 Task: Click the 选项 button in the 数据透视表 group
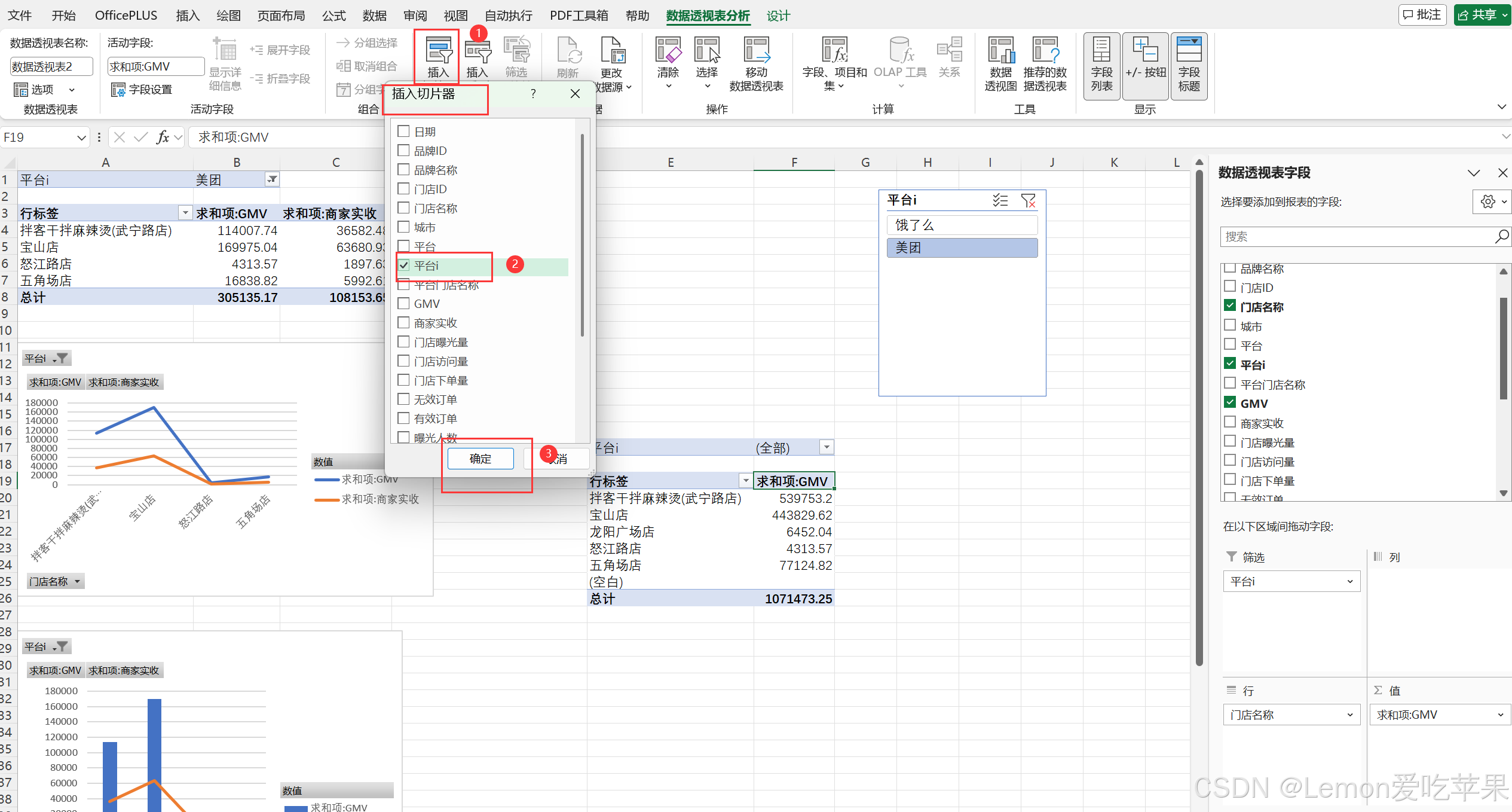point(44,90)
